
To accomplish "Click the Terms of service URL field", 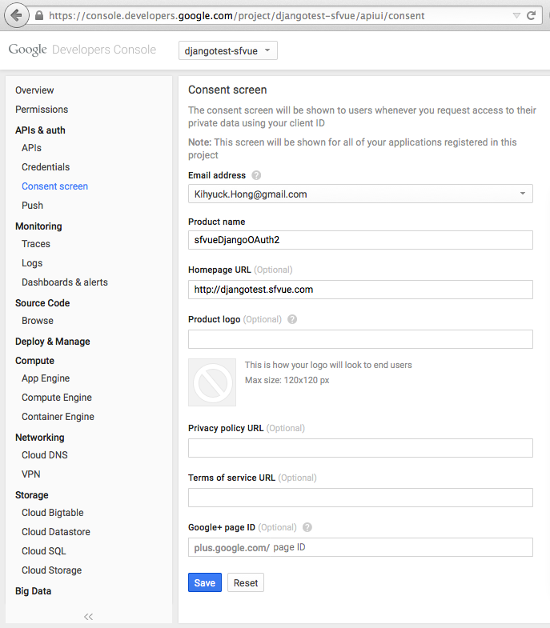I will tap(360, 497).
